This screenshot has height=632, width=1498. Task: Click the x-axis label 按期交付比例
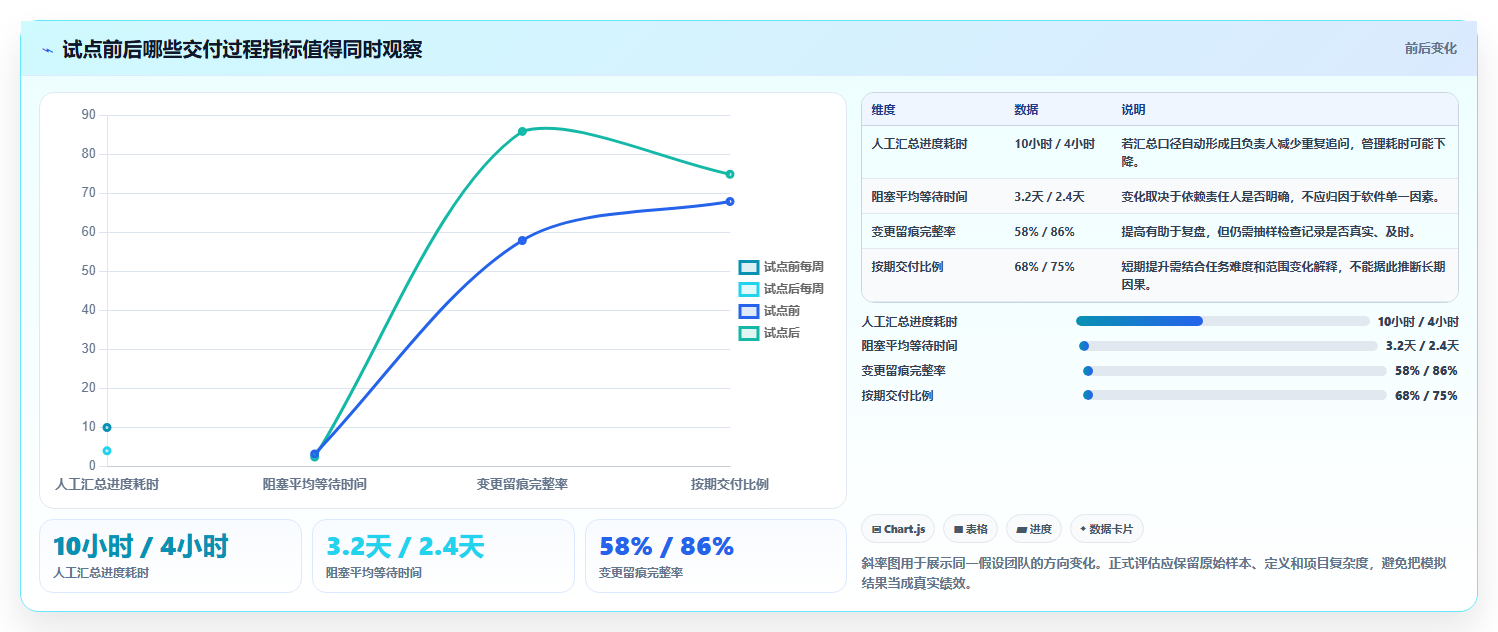click(x=730, y=484)
